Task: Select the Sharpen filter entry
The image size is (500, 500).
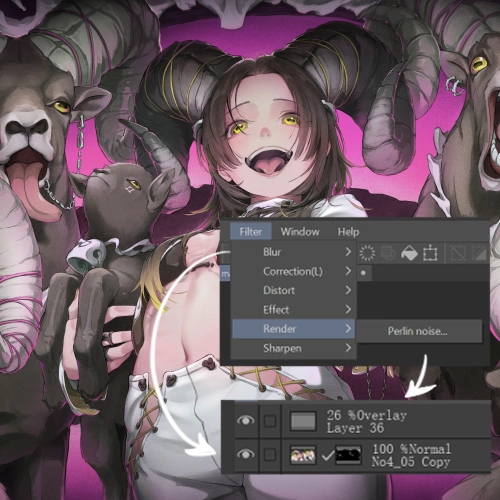Action: point(294,348)
